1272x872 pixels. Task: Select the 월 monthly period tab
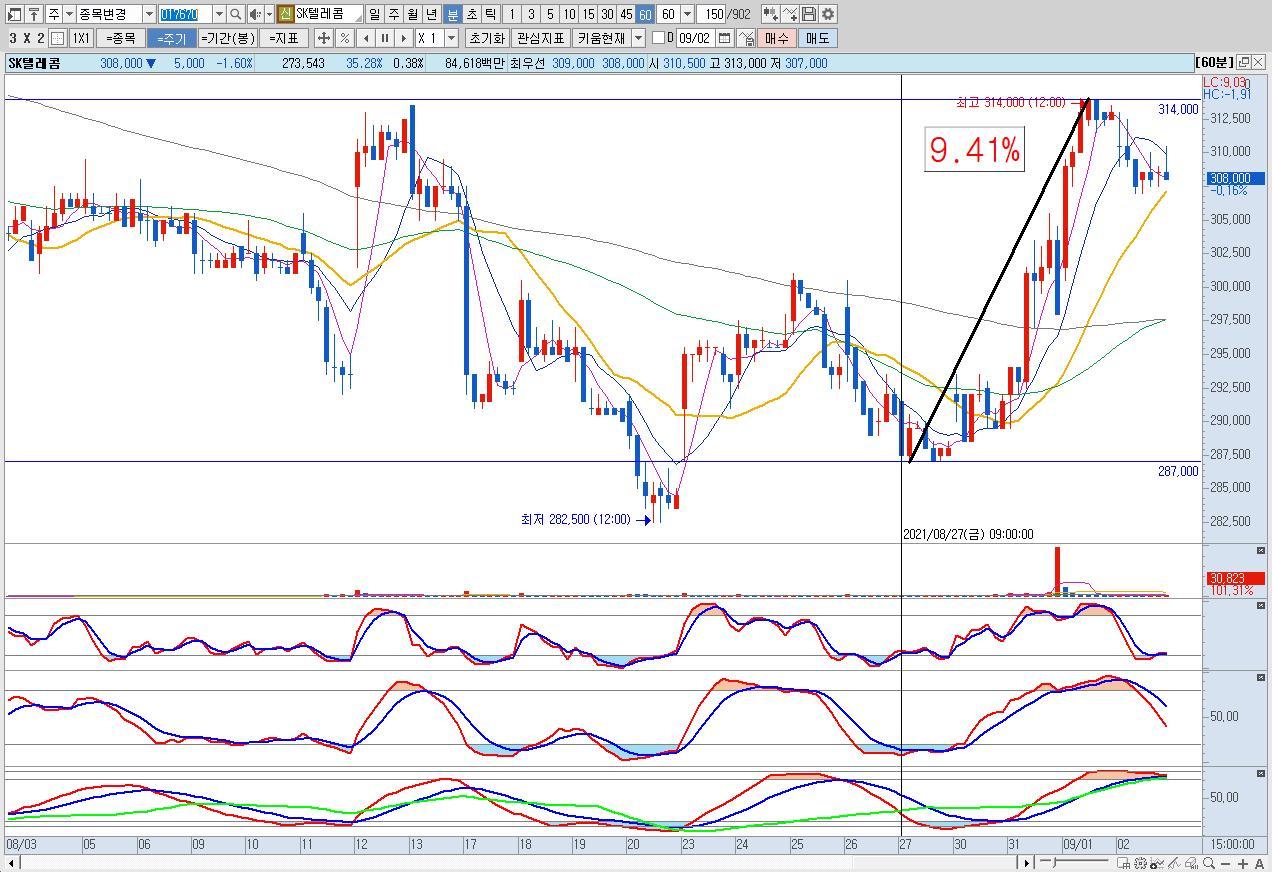pos(412,14)
